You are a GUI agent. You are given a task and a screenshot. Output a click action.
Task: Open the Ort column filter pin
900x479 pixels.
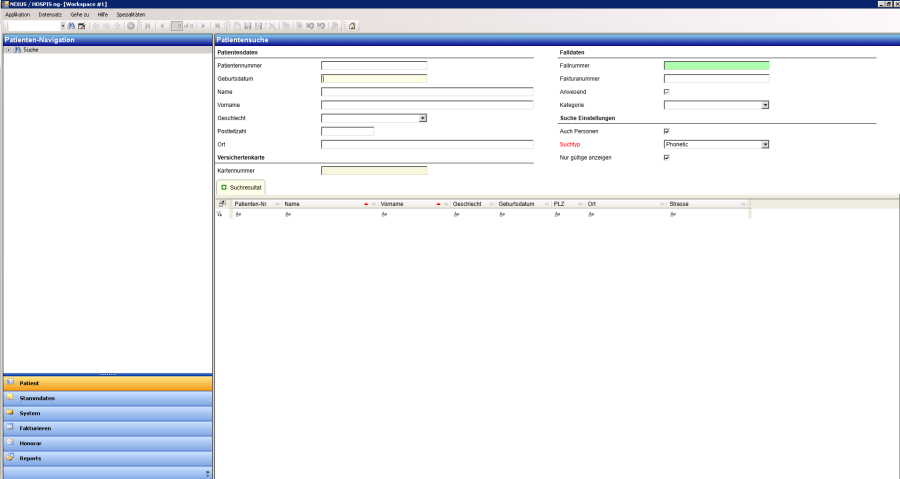click(662, 204)
